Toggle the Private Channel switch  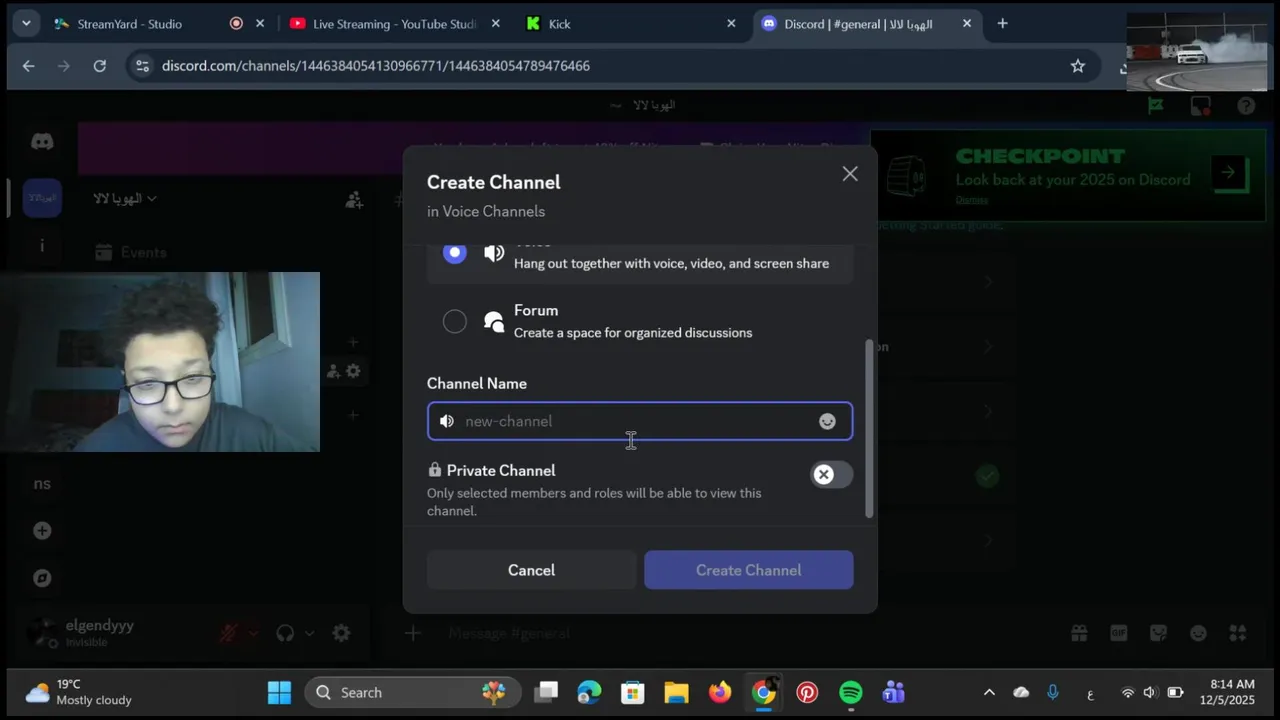click(x=832, y=475)
